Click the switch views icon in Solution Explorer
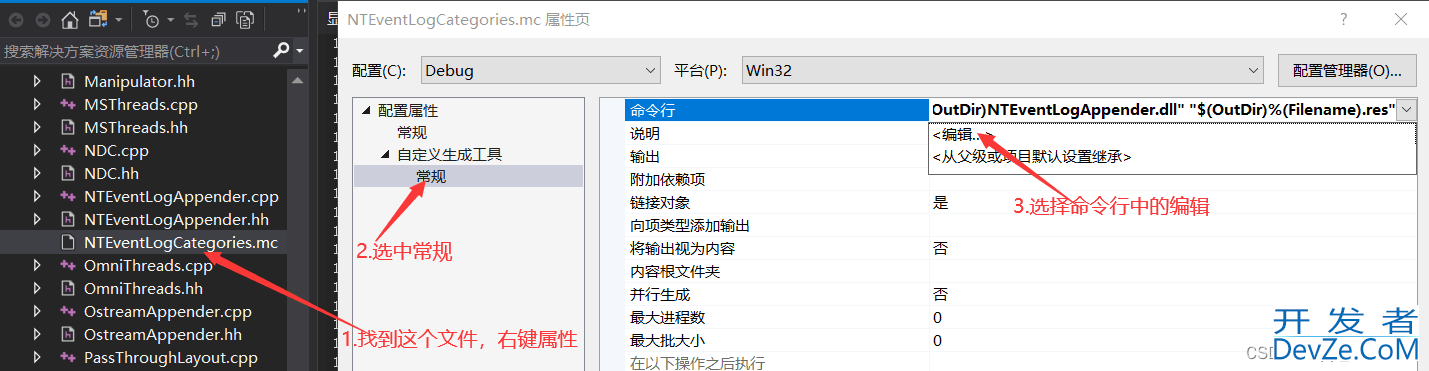Viewport: 1429px width, 371px height. tap(98, 19)
